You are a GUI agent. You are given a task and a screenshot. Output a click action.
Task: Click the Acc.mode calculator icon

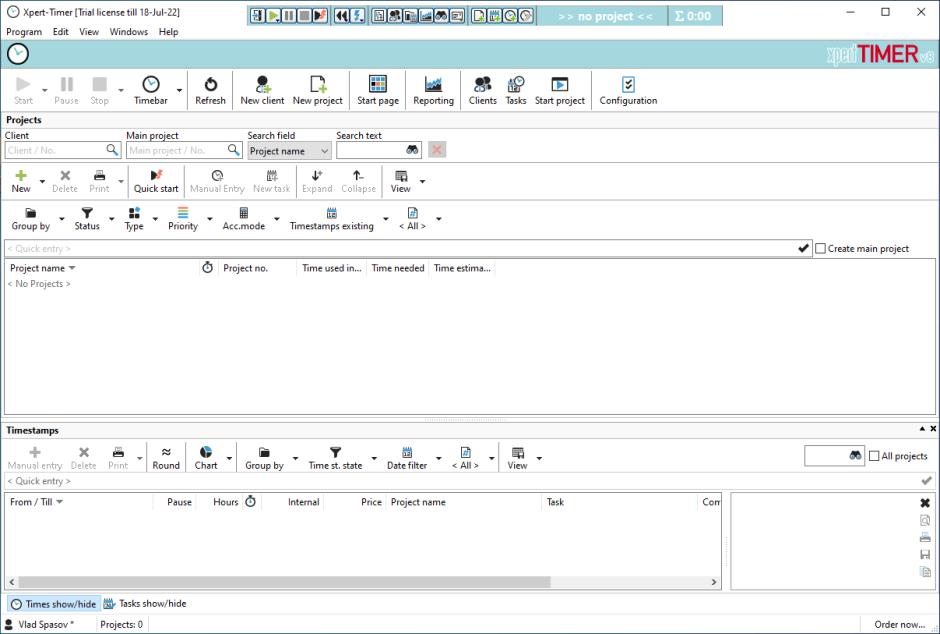[243, 213]
